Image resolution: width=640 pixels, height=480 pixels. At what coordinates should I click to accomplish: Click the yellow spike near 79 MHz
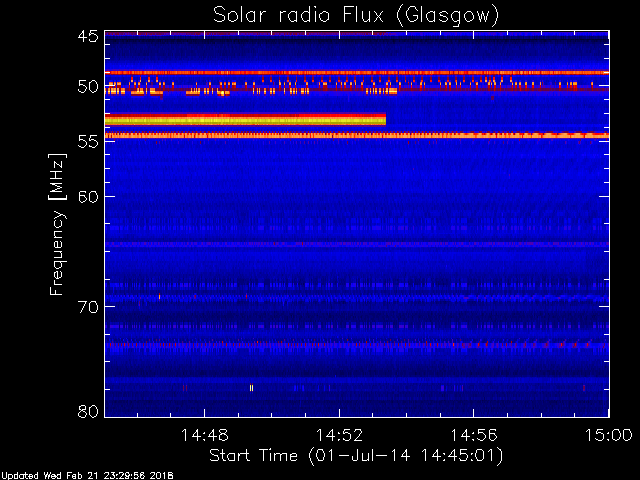[x=251, y=388]
